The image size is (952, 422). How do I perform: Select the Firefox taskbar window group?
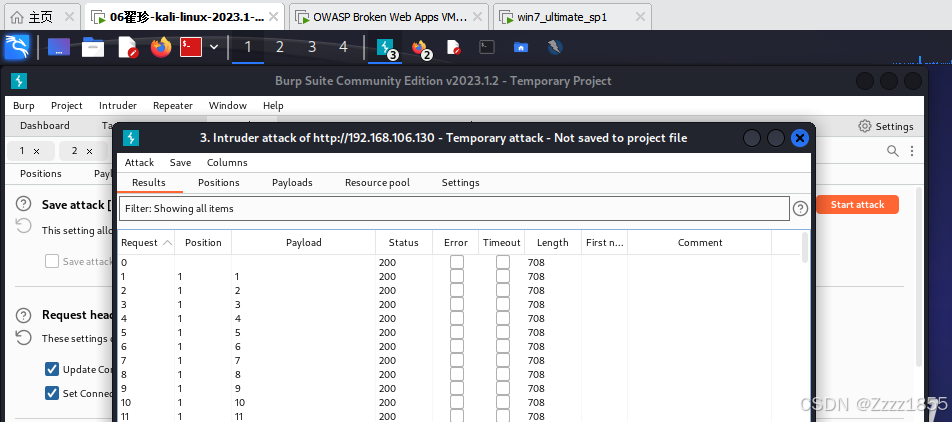(x=421, y=48)
